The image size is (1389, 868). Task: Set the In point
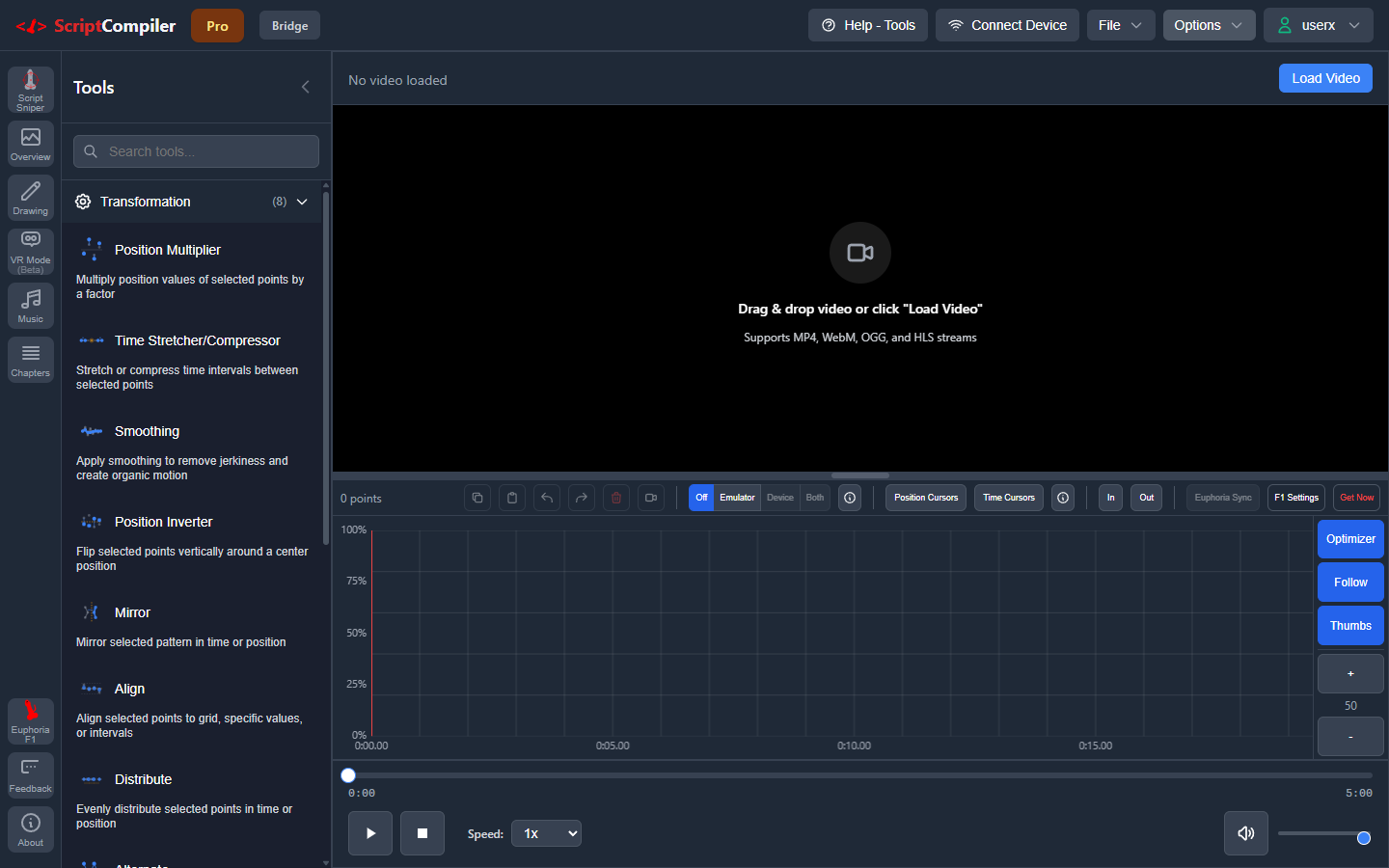click(x=1110, y=498)
